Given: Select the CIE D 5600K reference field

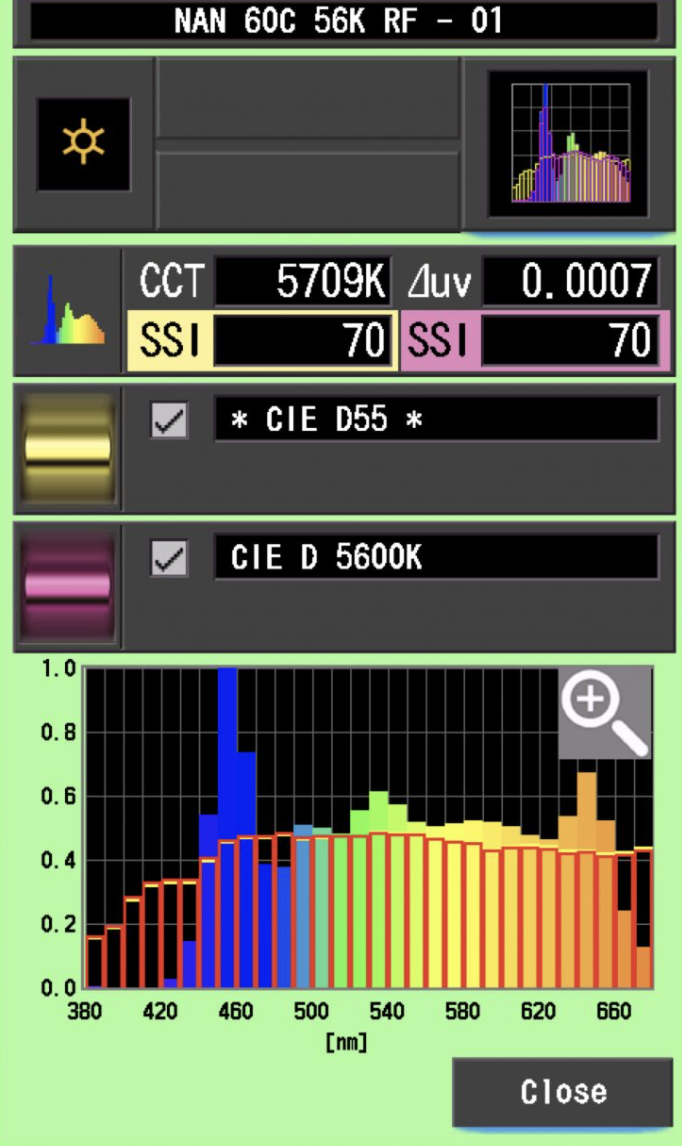Looking at the screenshot, I should 436,558.
